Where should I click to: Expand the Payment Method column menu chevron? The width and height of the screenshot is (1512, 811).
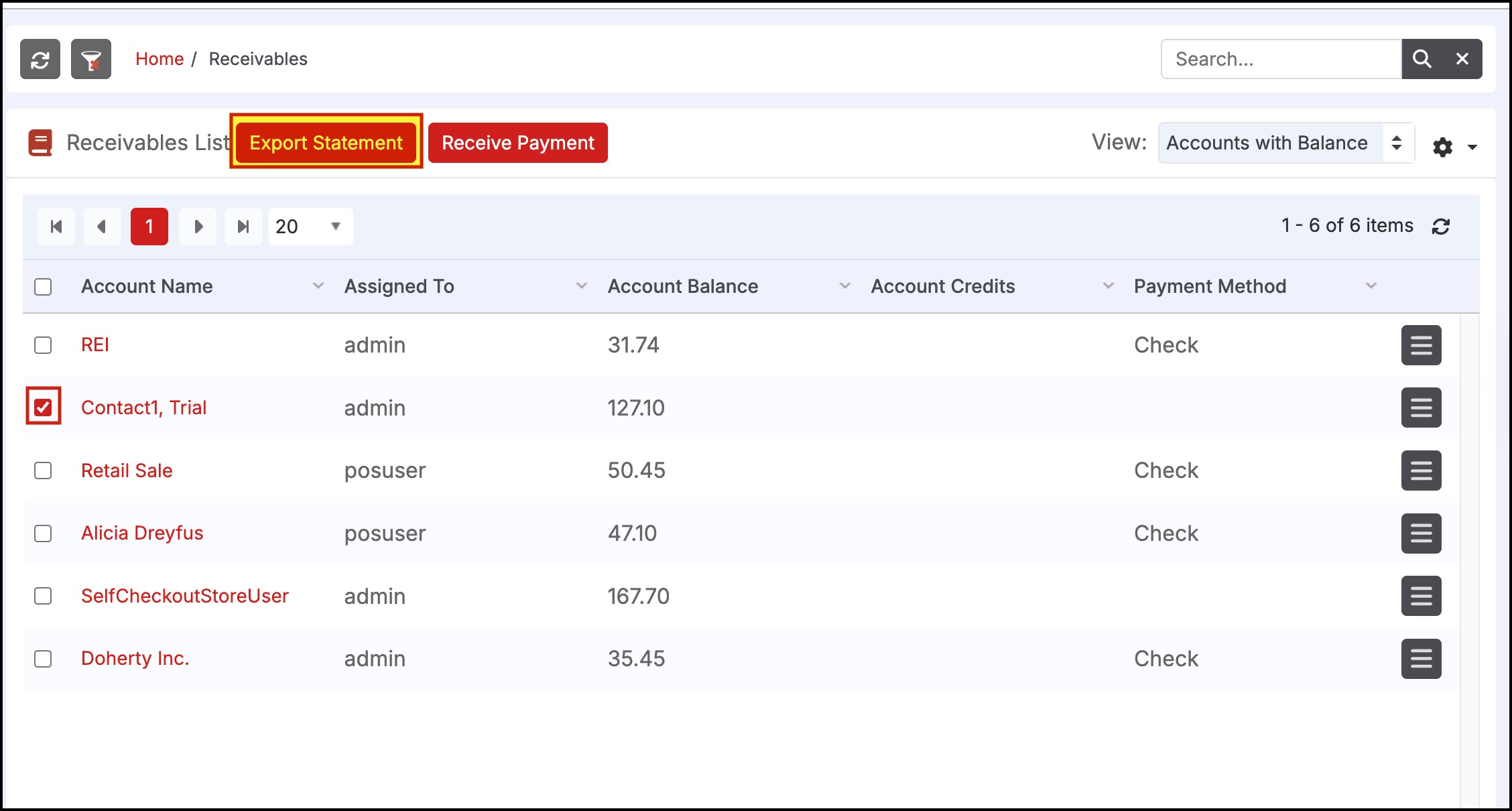point(1371,286)
